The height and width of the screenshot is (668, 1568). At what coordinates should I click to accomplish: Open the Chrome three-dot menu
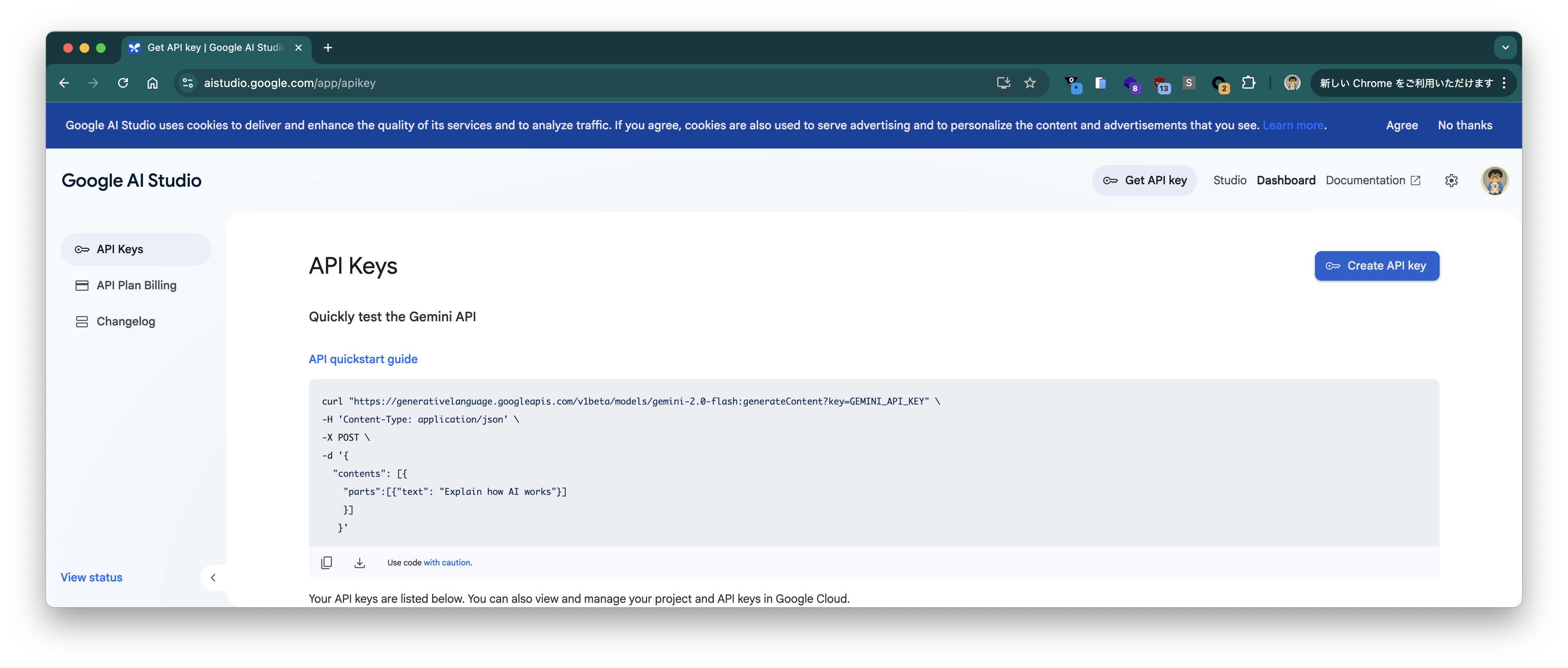(x=1504, y=83)
